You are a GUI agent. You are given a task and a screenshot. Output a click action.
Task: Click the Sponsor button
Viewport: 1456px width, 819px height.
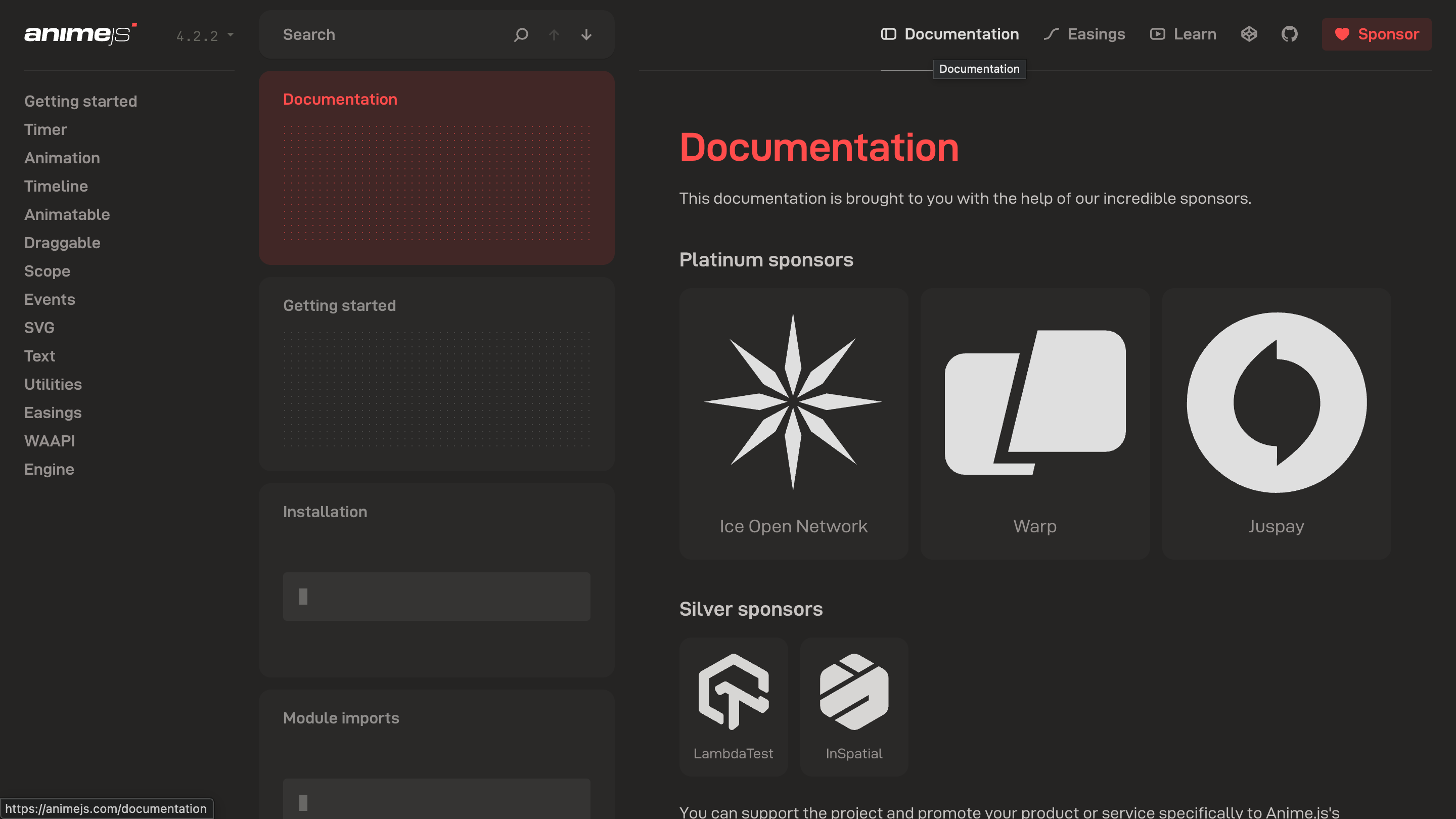[1376, 34]
